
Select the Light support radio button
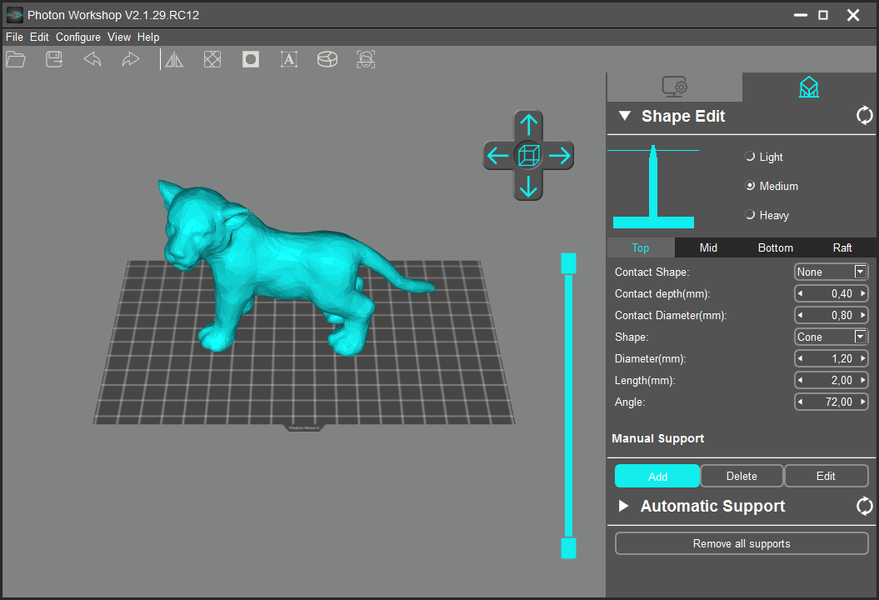750,157
